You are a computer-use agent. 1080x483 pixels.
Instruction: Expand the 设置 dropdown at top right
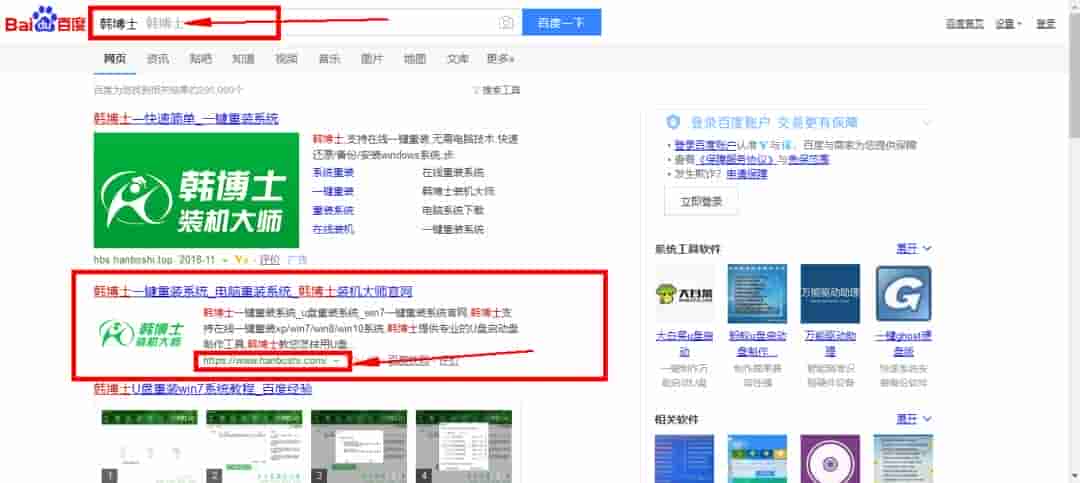(1008, 23)
